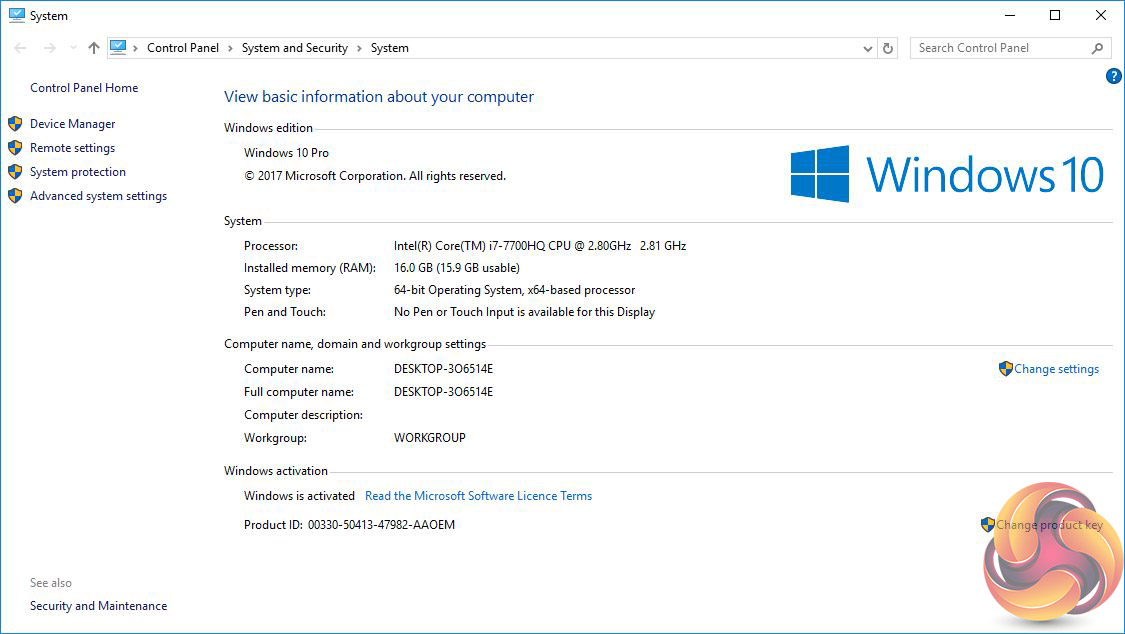Select the Control Panel breadcrumb
Image resolution: width=1125 pixels, height=634 pixels.
[x=183, y=48]
